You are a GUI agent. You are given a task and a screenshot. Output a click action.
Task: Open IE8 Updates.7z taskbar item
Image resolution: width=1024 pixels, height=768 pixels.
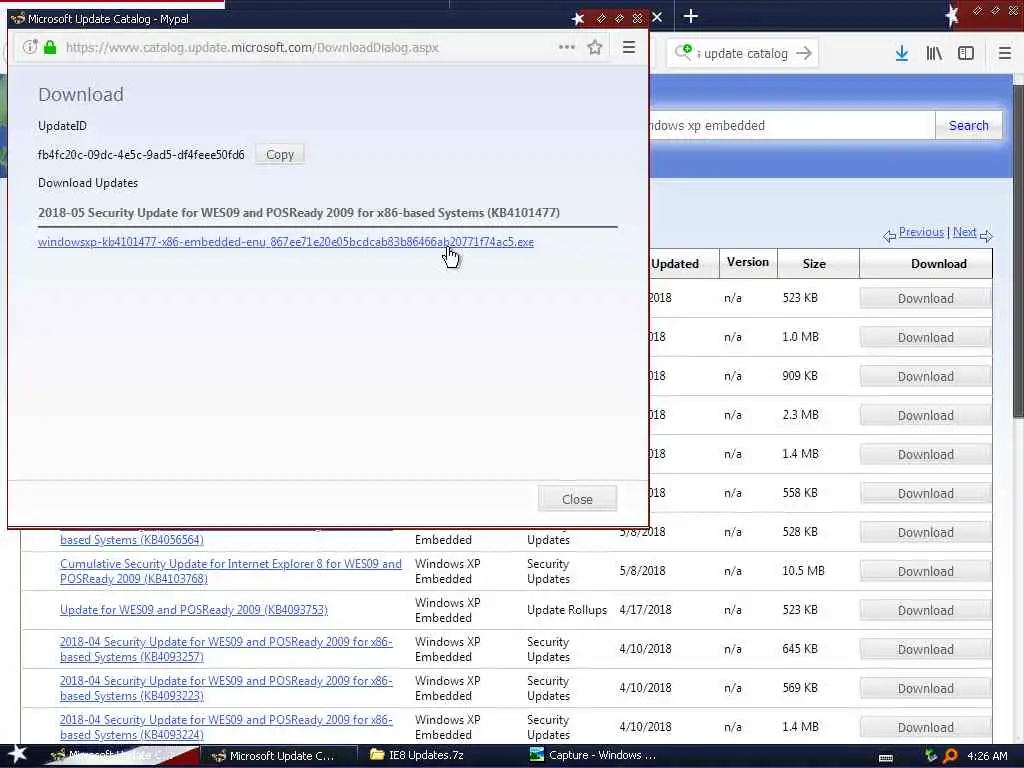(418, 756)
